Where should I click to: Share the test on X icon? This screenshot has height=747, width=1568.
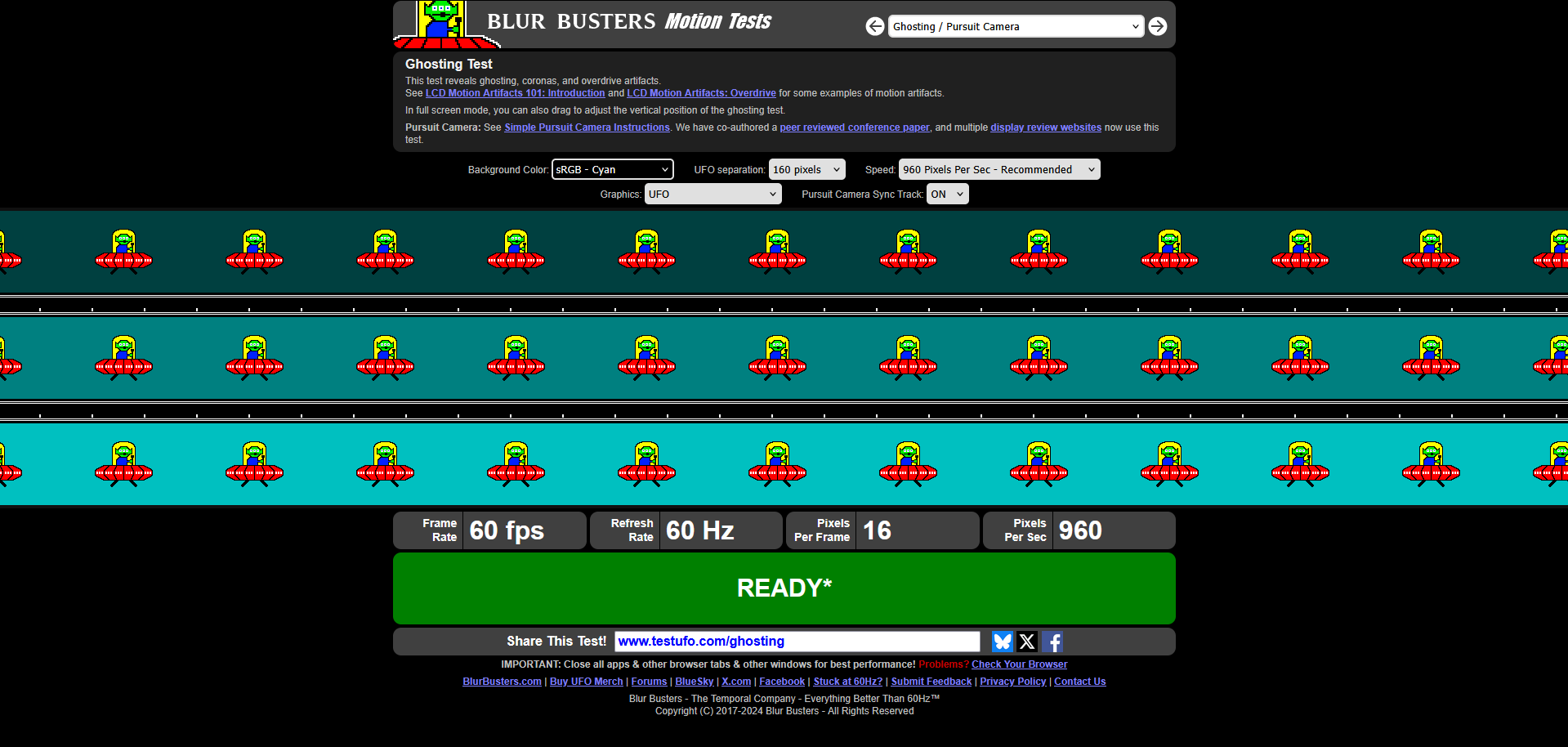[1027, 642]
